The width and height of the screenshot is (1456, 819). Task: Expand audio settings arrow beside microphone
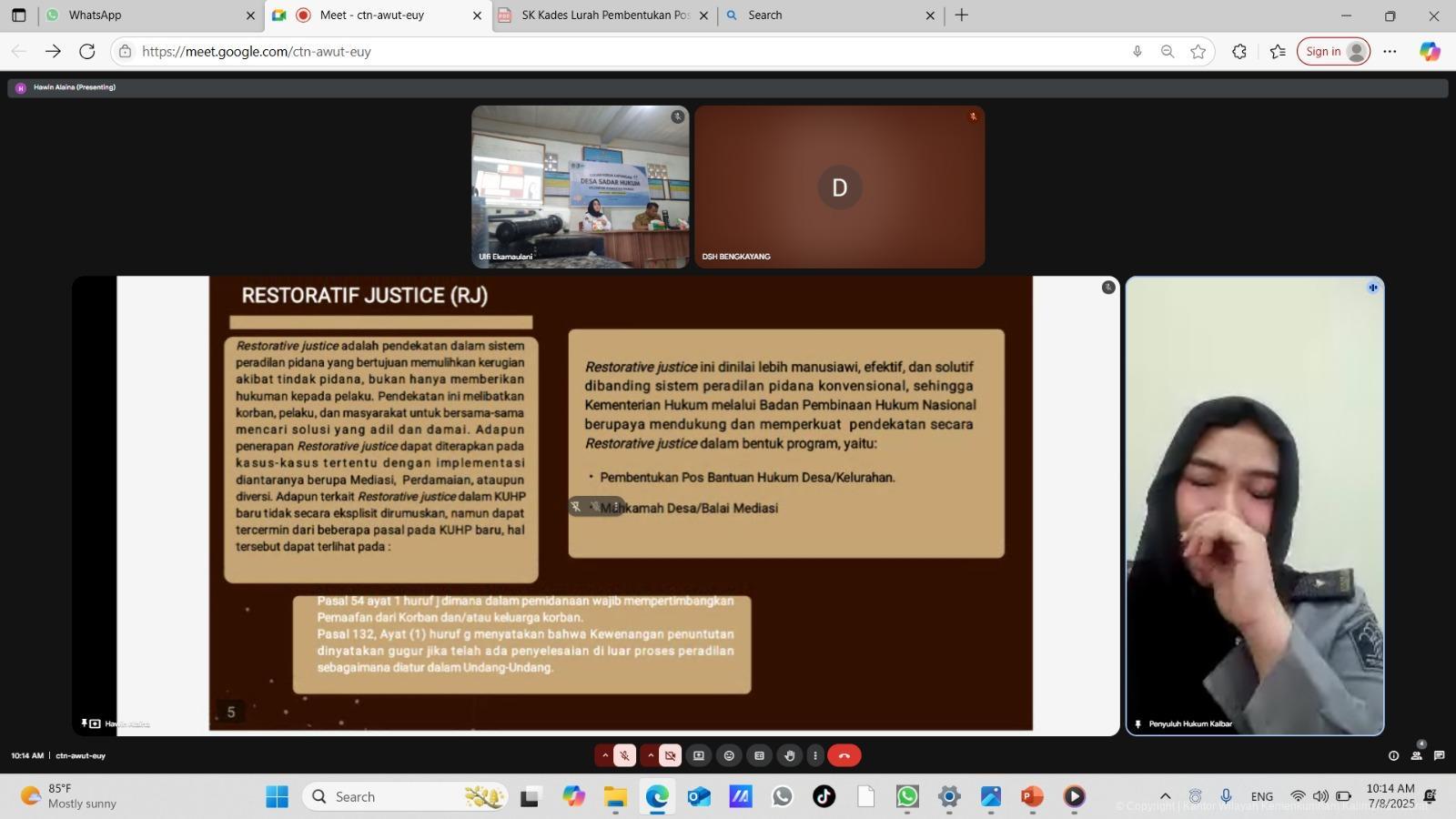[604, 755]
